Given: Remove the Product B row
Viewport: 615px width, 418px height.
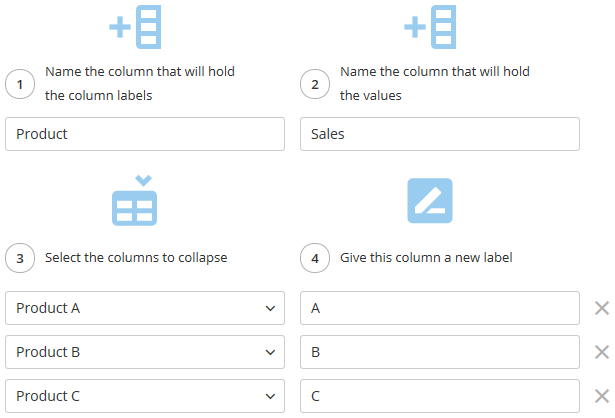Looking at the screenshot, I should (601, 352).
